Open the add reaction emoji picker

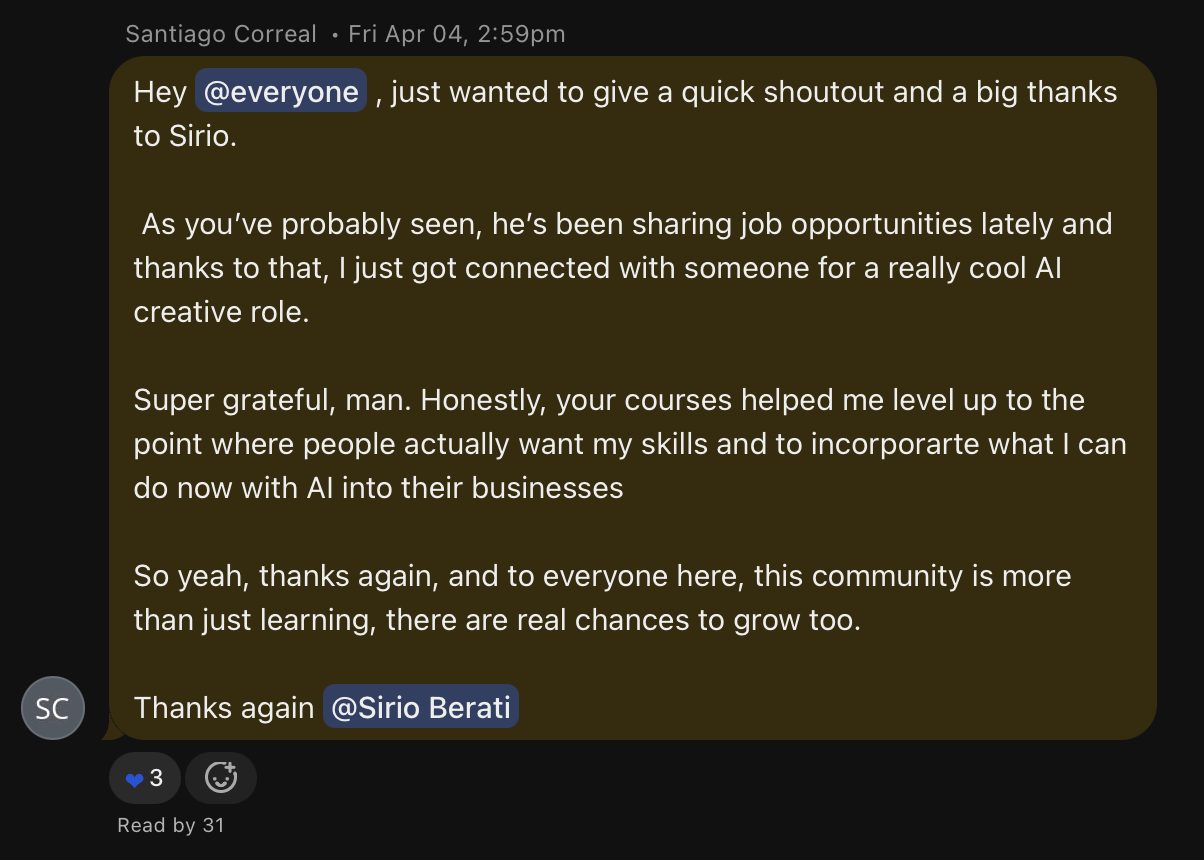tap(221, 778)
